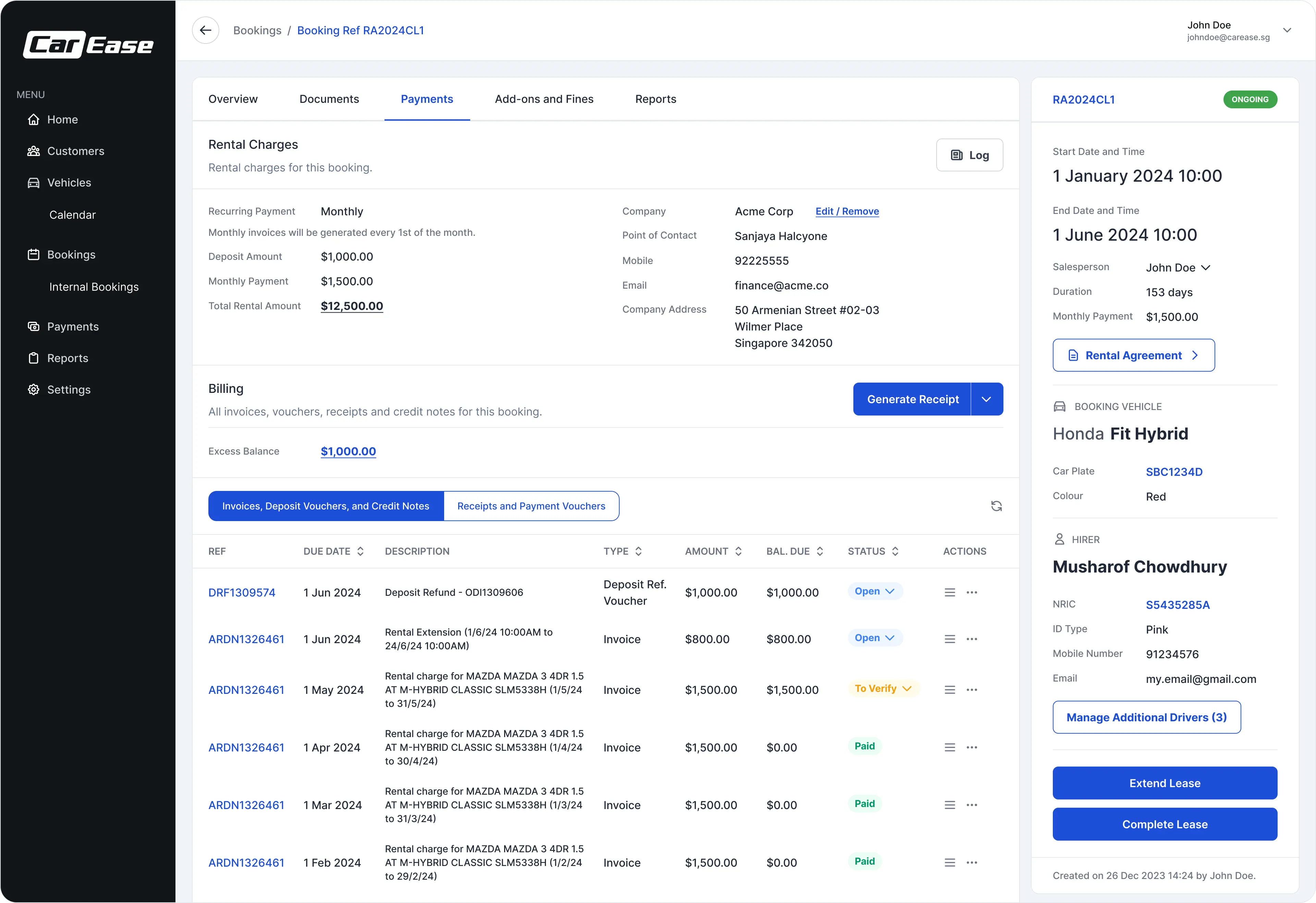The height and width of the screenshot is (903, 1316).
Task: Click the CarEase logo
Action: point(88,45)
